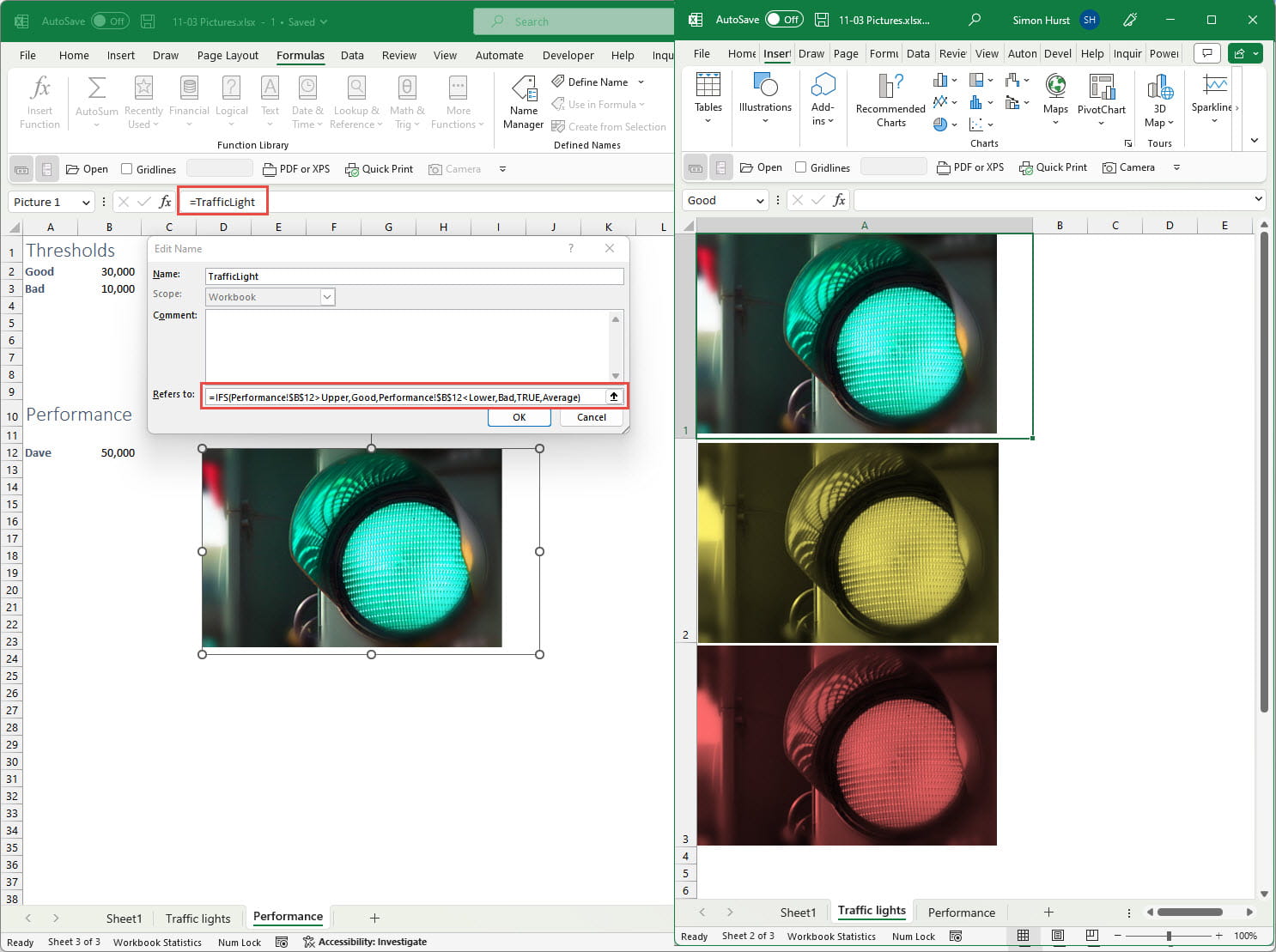
Task: Click Quick Print in left window toolbar
Action: tap(379, 169)
